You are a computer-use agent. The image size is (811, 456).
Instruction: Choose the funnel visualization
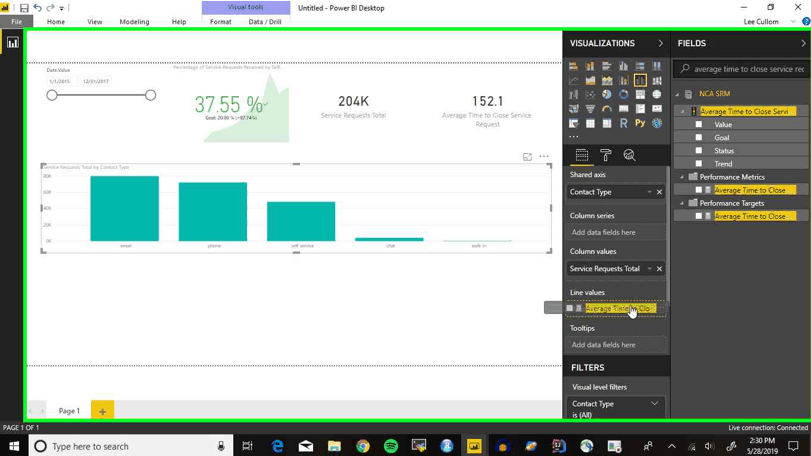[x=590, y=109]
